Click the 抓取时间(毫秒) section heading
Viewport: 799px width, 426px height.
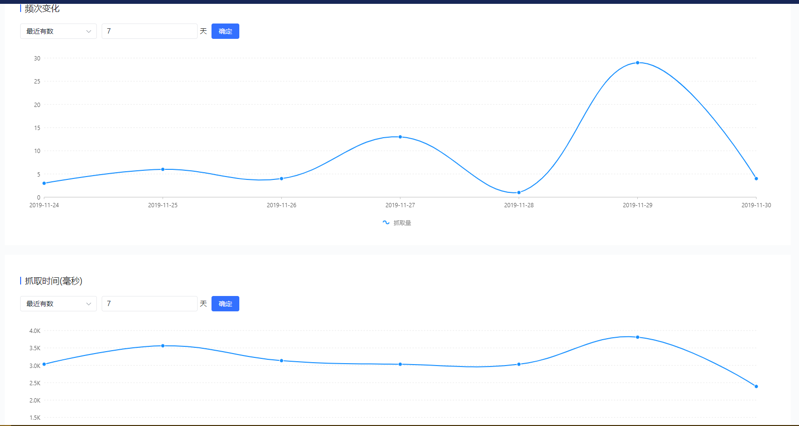tap(54, 281)
